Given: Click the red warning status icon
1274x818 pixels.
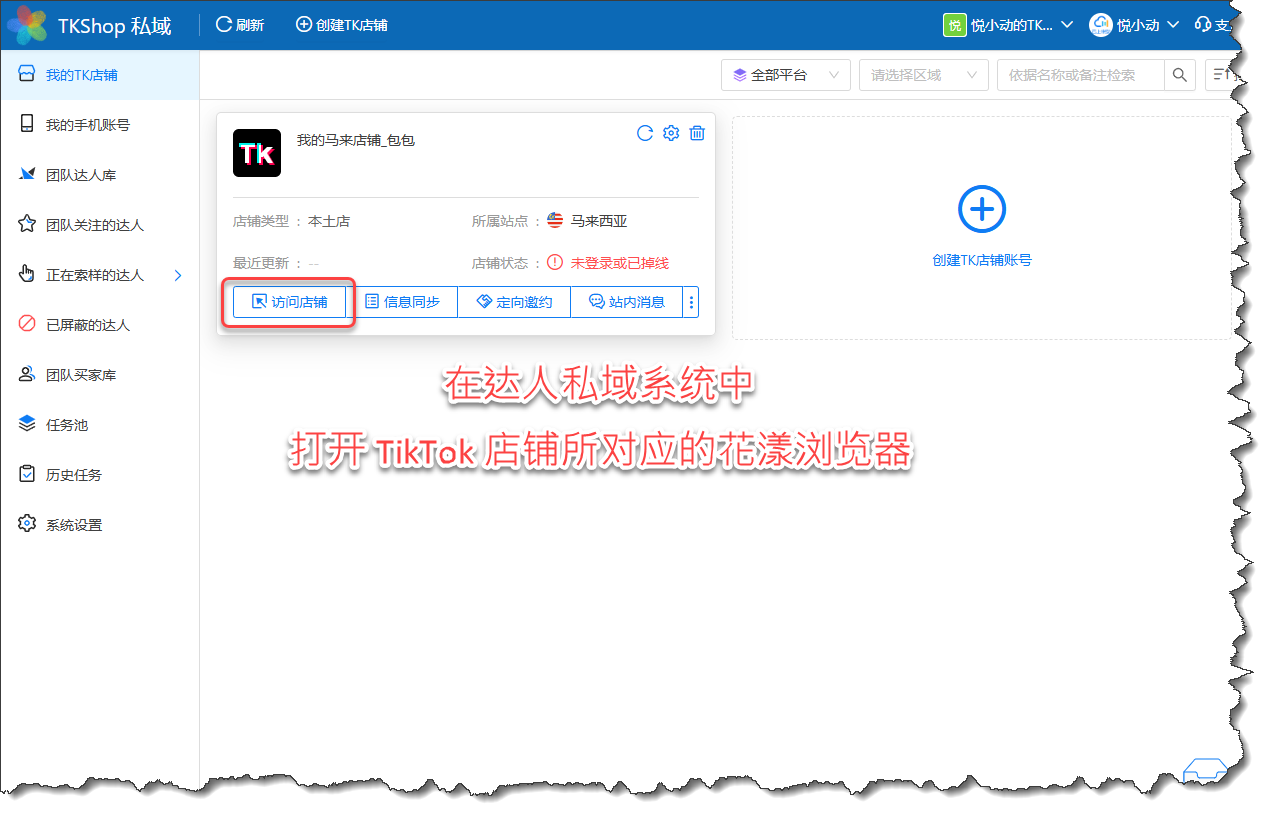Looking at the screenshot, I should (x=555, y=263).
